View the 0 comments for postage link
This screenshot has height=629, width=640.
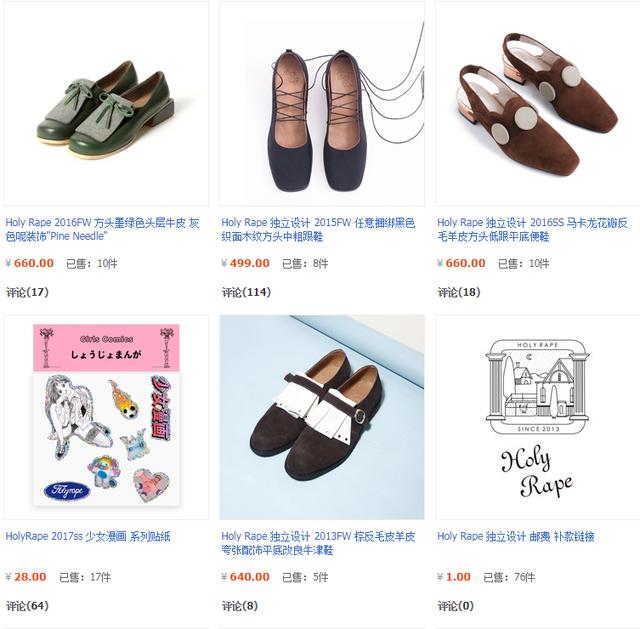click(x=456, y=606)
